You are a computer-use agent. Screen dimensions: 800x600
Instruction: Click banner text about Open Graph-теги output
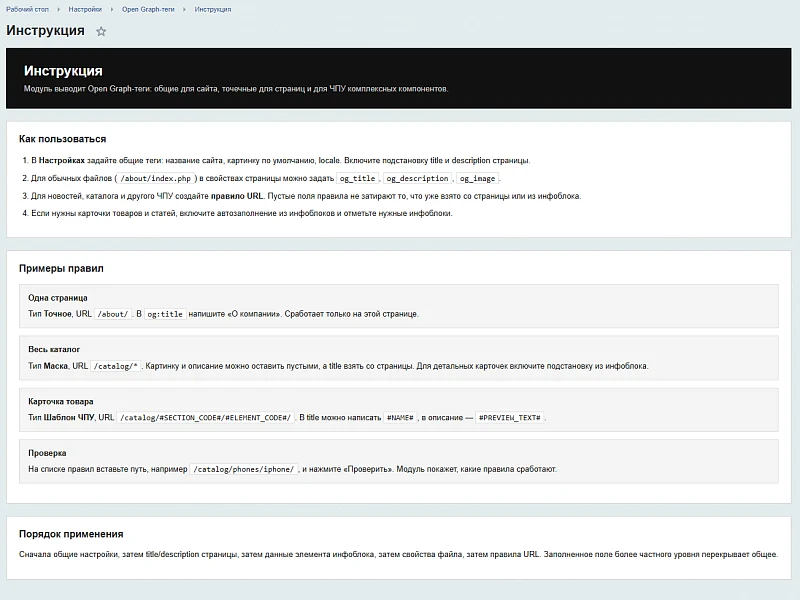[x=236, y=89]
